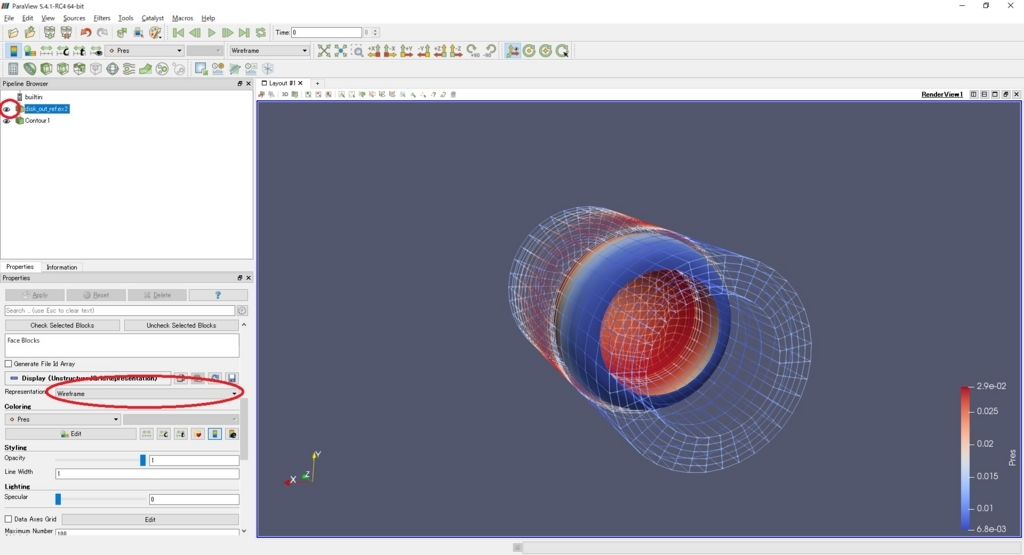This screenshot has width=1024, height=555.
Task: Click the Reset camera icon
Action: coord(324,51)
